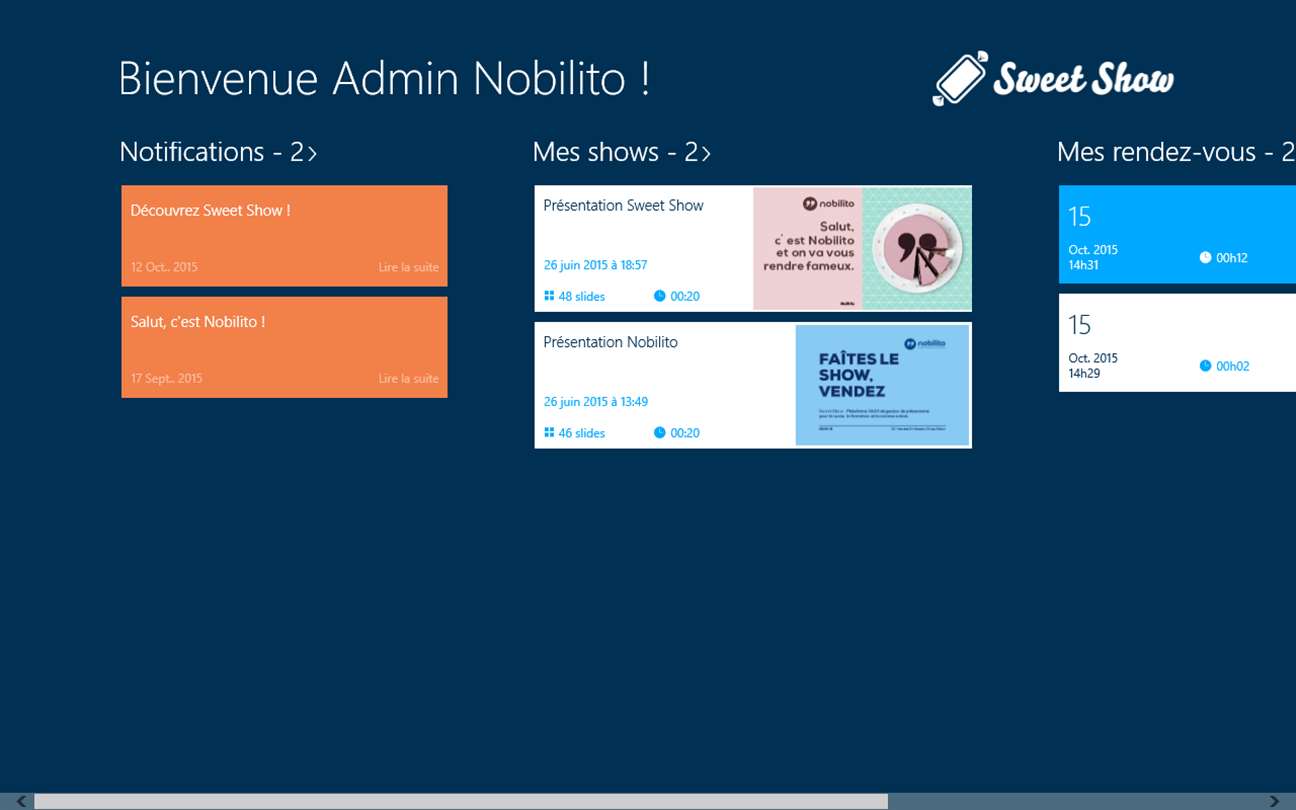Click clock icon in Présentation Sweet Show card
This screenshot has width=1296, height=810.
(659, 296)
